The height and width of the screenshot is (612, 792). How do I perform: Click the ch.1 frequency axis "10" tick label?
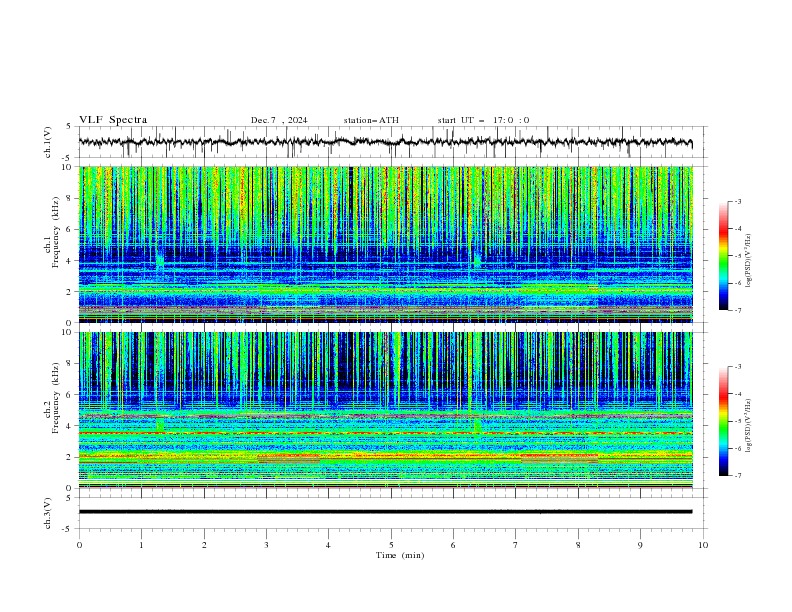[67, 167]
